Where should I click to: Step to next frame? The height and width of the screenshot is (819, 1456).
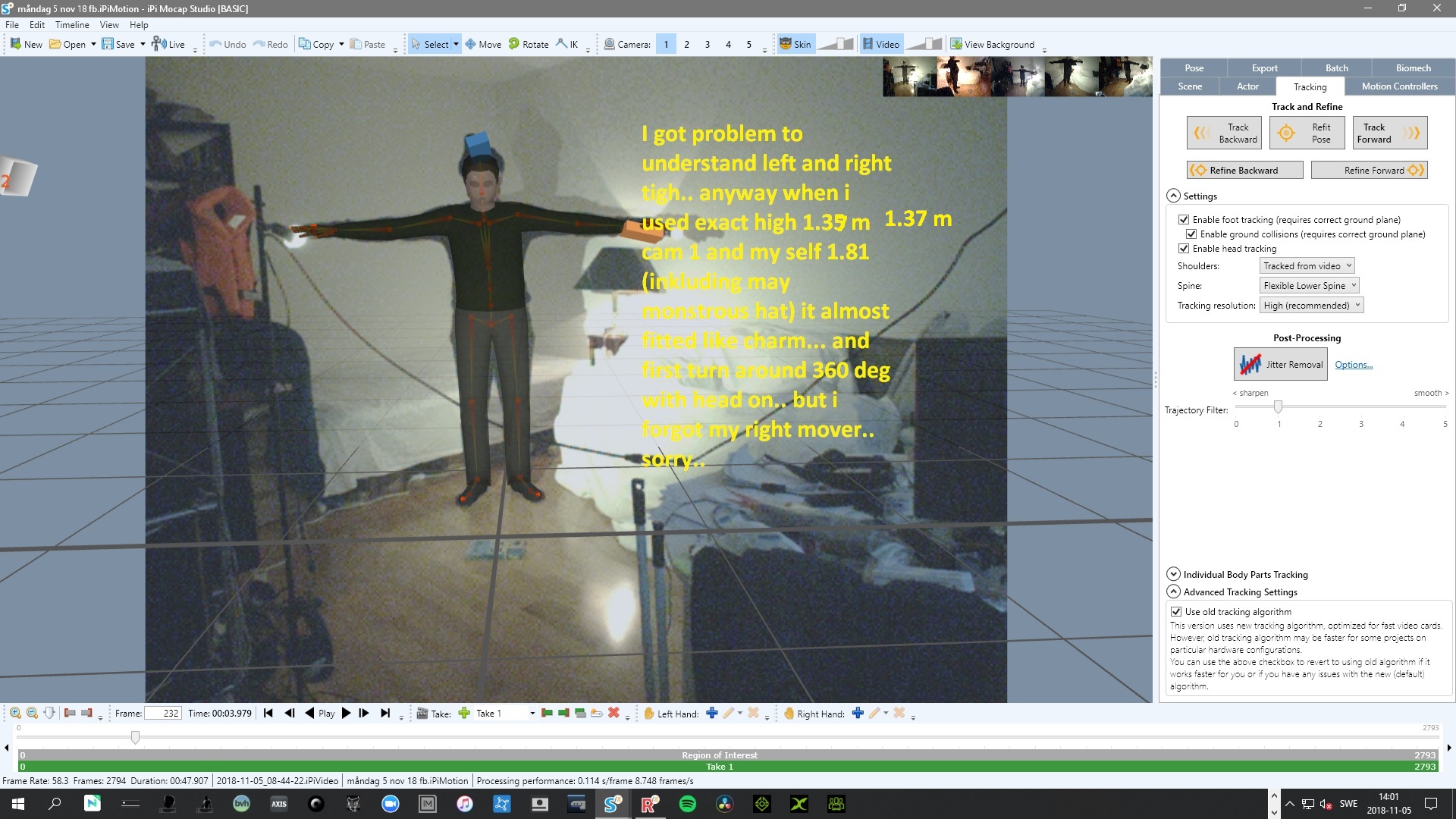point(364,713)
